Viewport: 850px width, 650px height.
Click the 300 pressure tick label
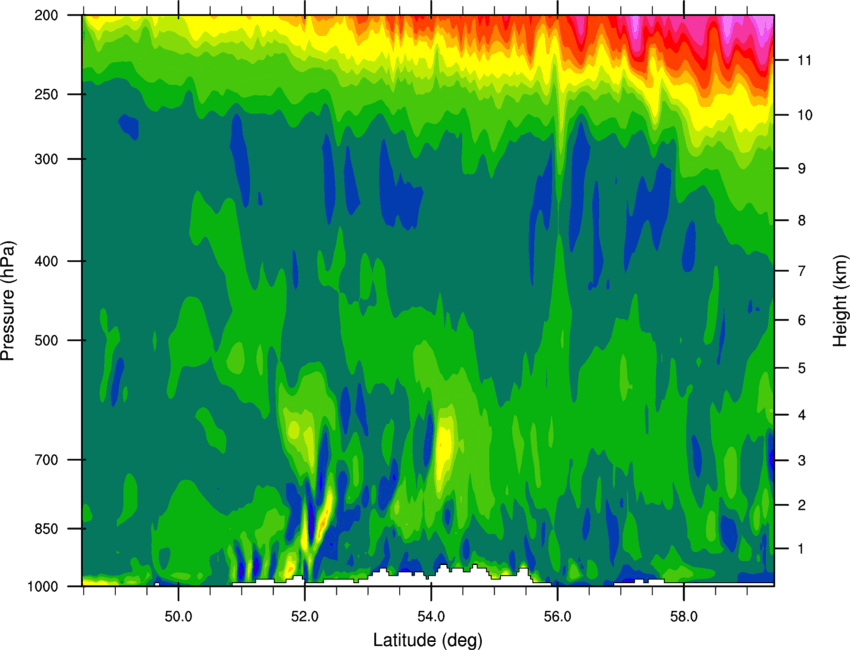(x=46, y=159)
